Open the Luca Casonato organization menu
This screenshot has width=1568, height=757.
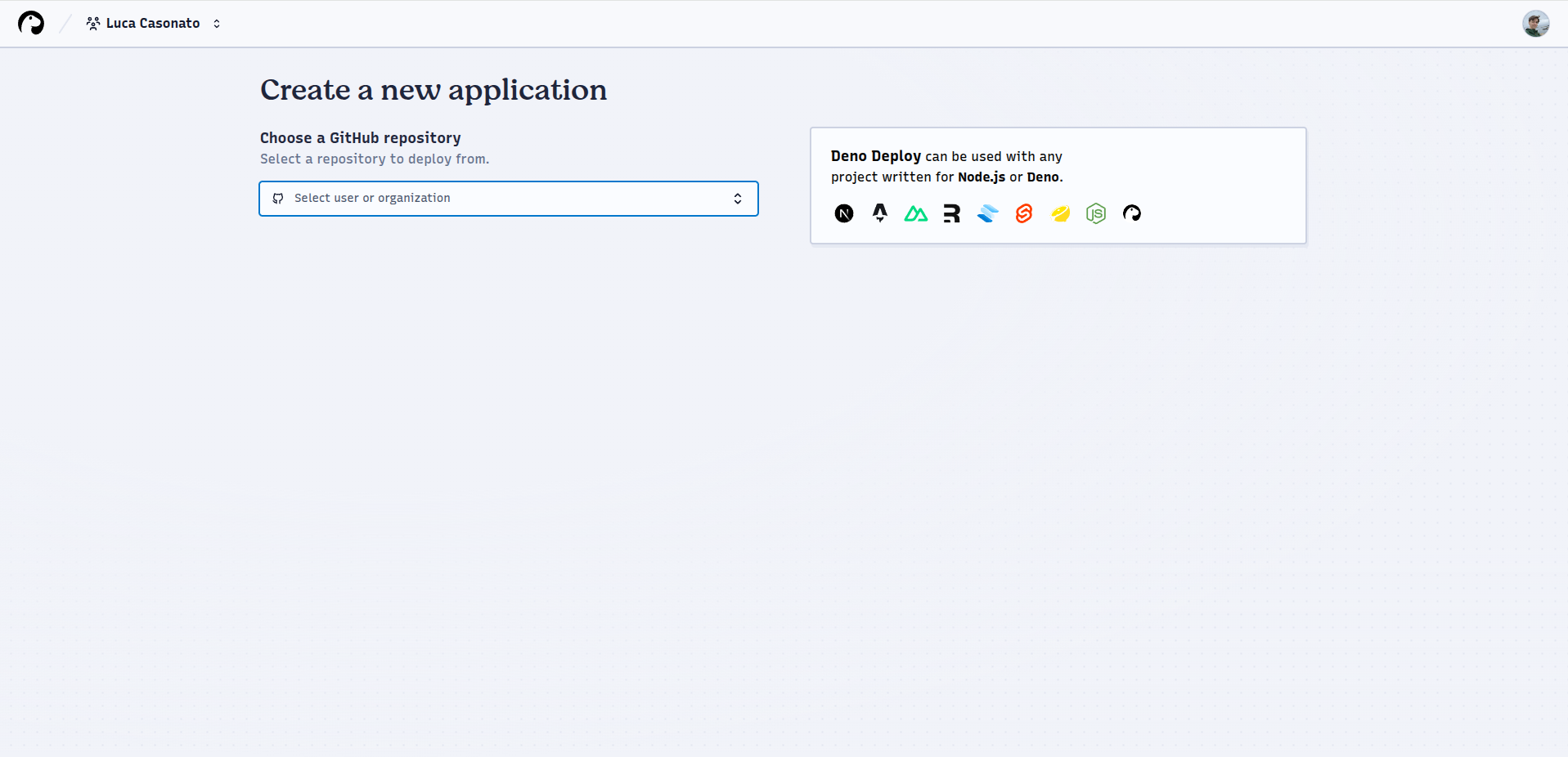tap(152, 23)
